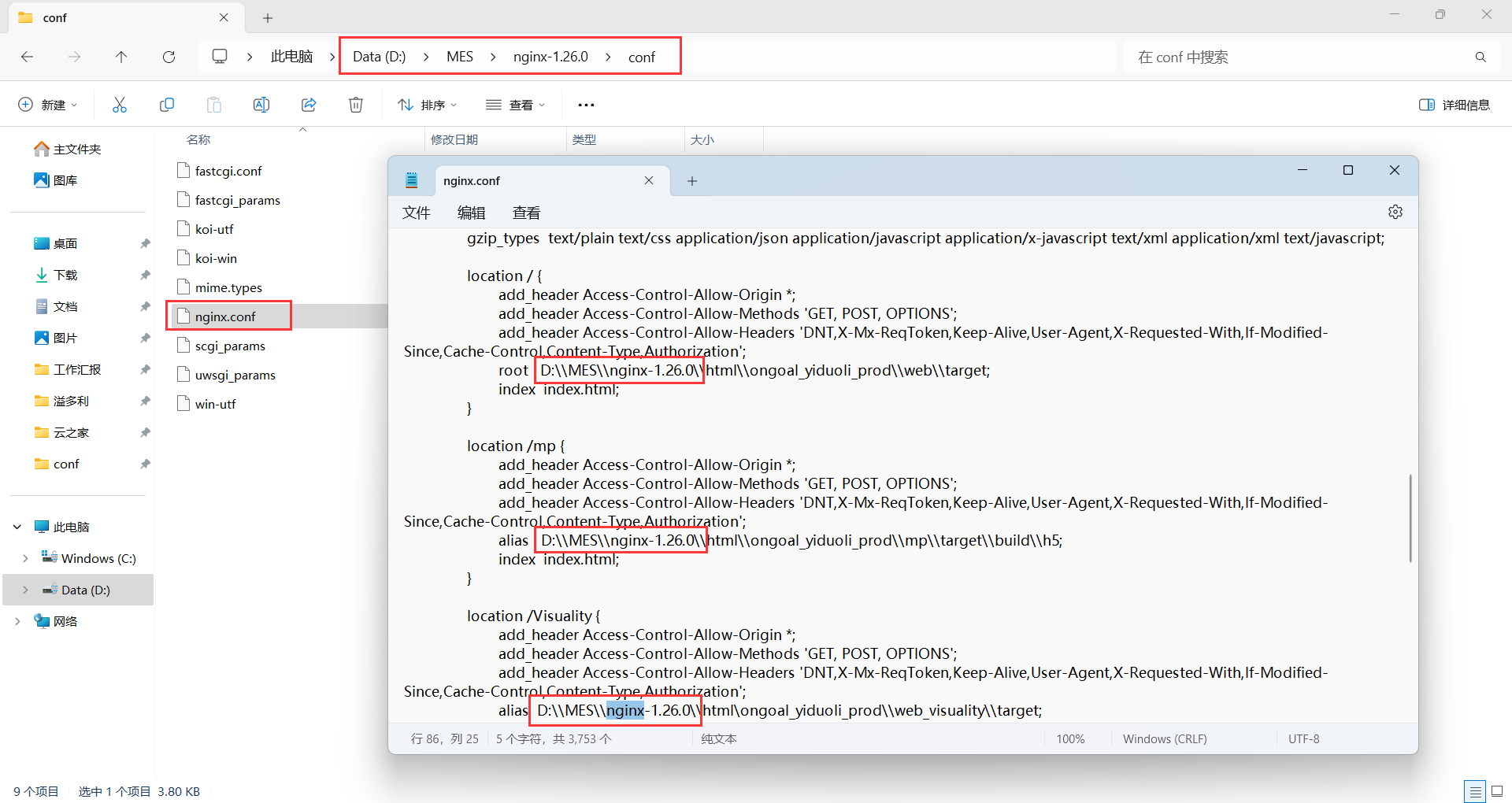
Task: Switch to large thumbnails view icon
Action: coord(1497,791)
